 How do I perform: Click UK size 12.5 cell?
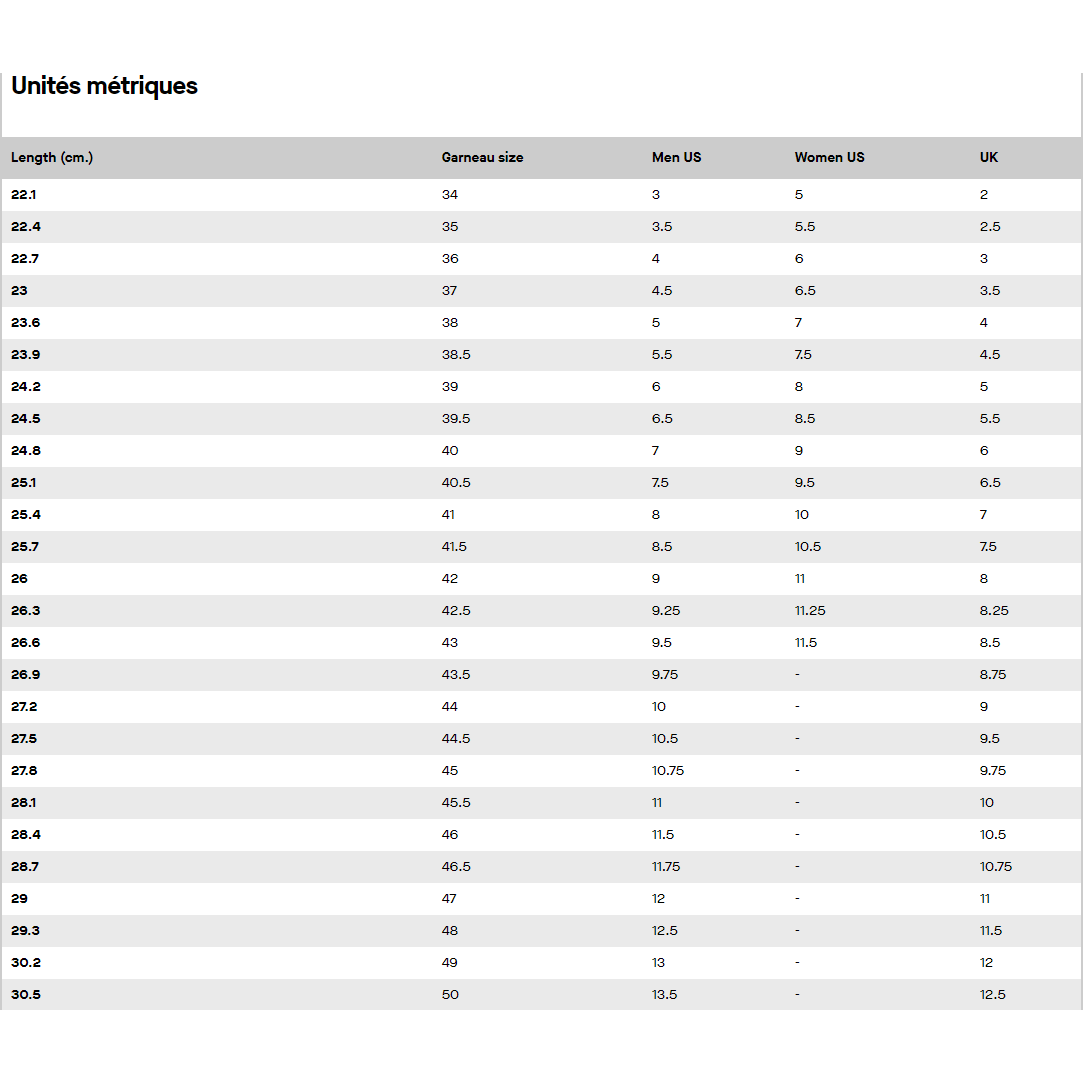pos(993,995)
